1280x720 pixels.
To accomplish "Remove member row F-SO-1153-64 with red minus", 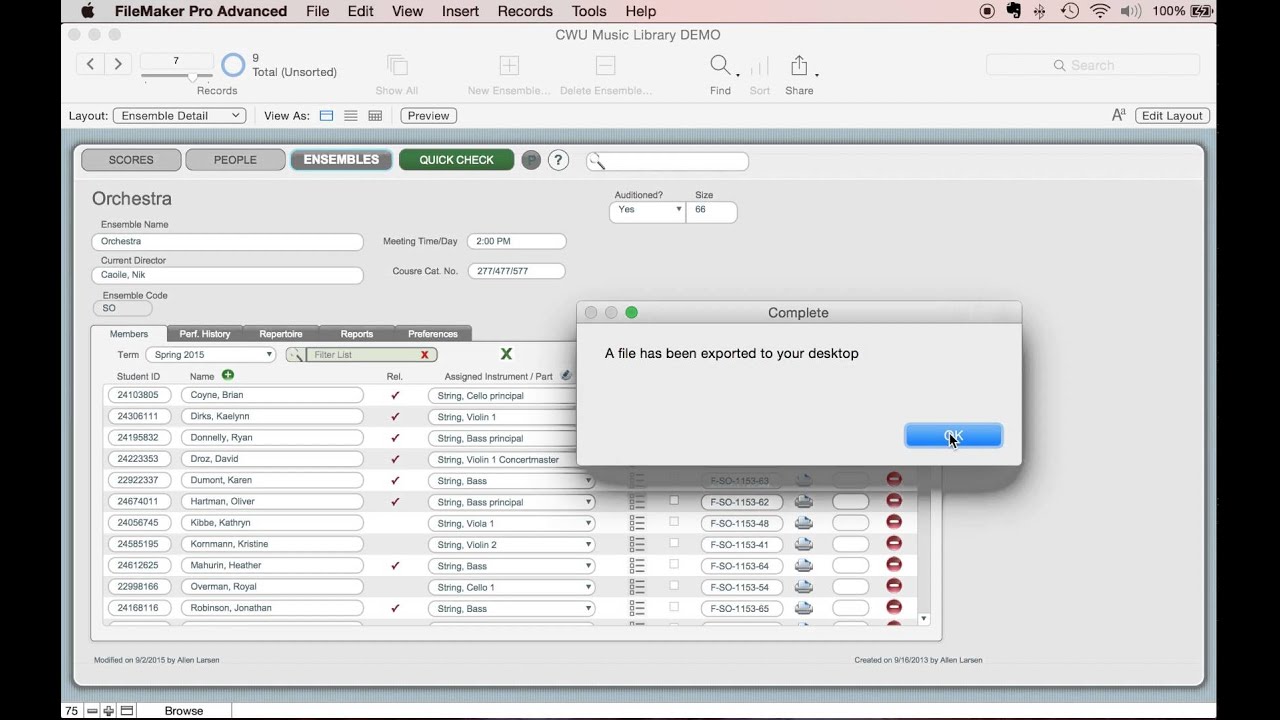I will point(894,565).
